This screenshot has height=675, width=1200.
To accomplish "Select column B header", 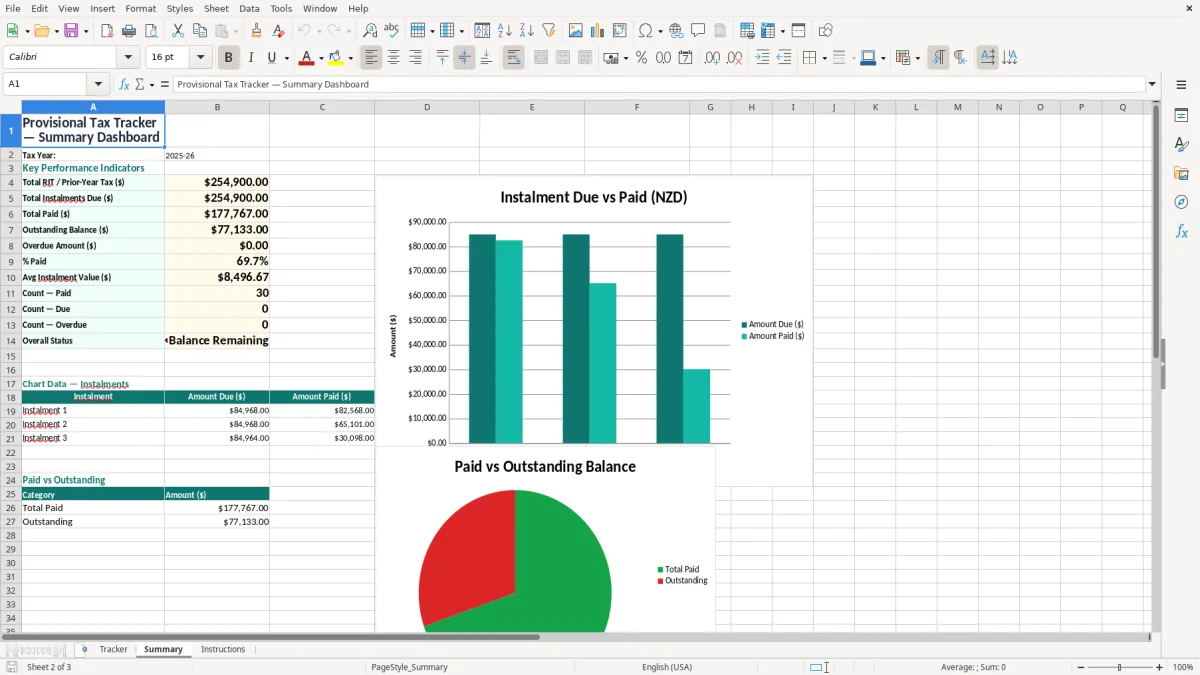I will (217, 107).
